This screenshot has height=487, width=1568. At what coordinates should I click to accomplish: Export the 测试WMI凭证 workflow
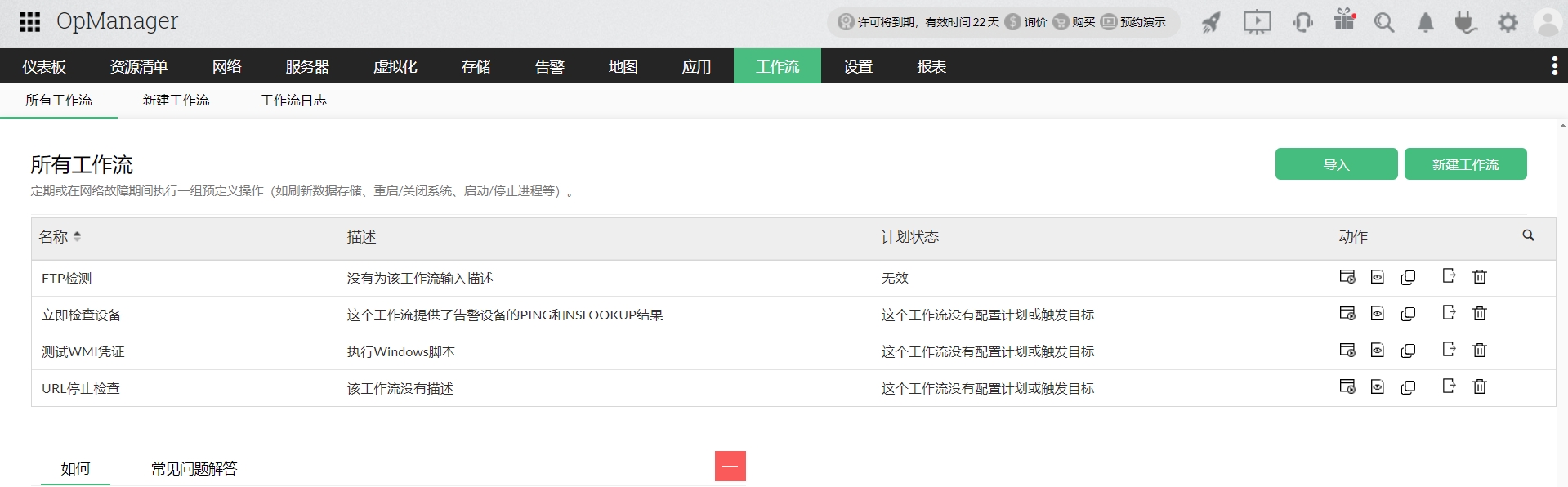1449,350
